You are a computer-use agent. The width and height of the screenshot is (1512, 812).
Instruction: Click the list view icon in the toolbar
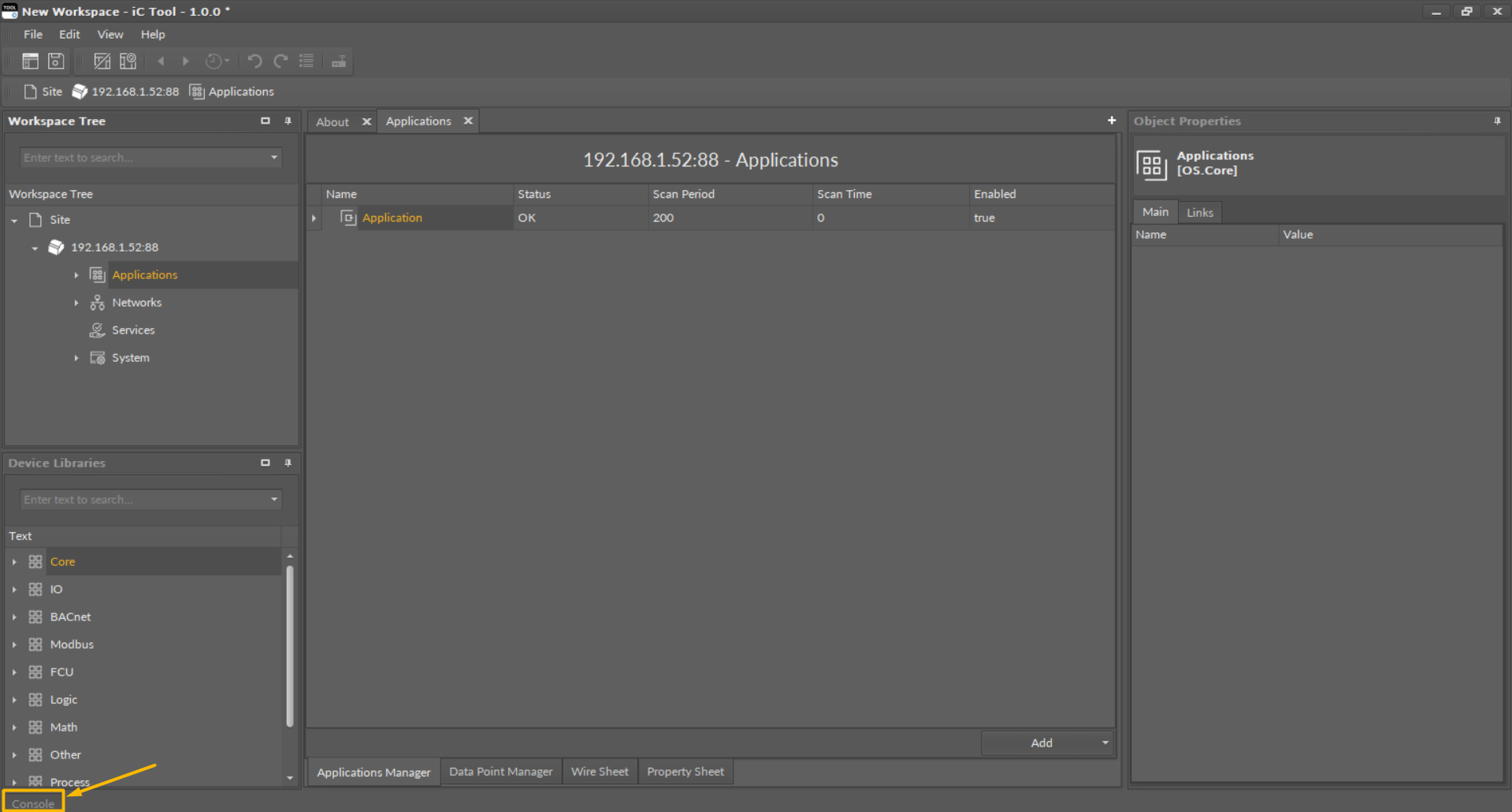(x=306, y=61)
